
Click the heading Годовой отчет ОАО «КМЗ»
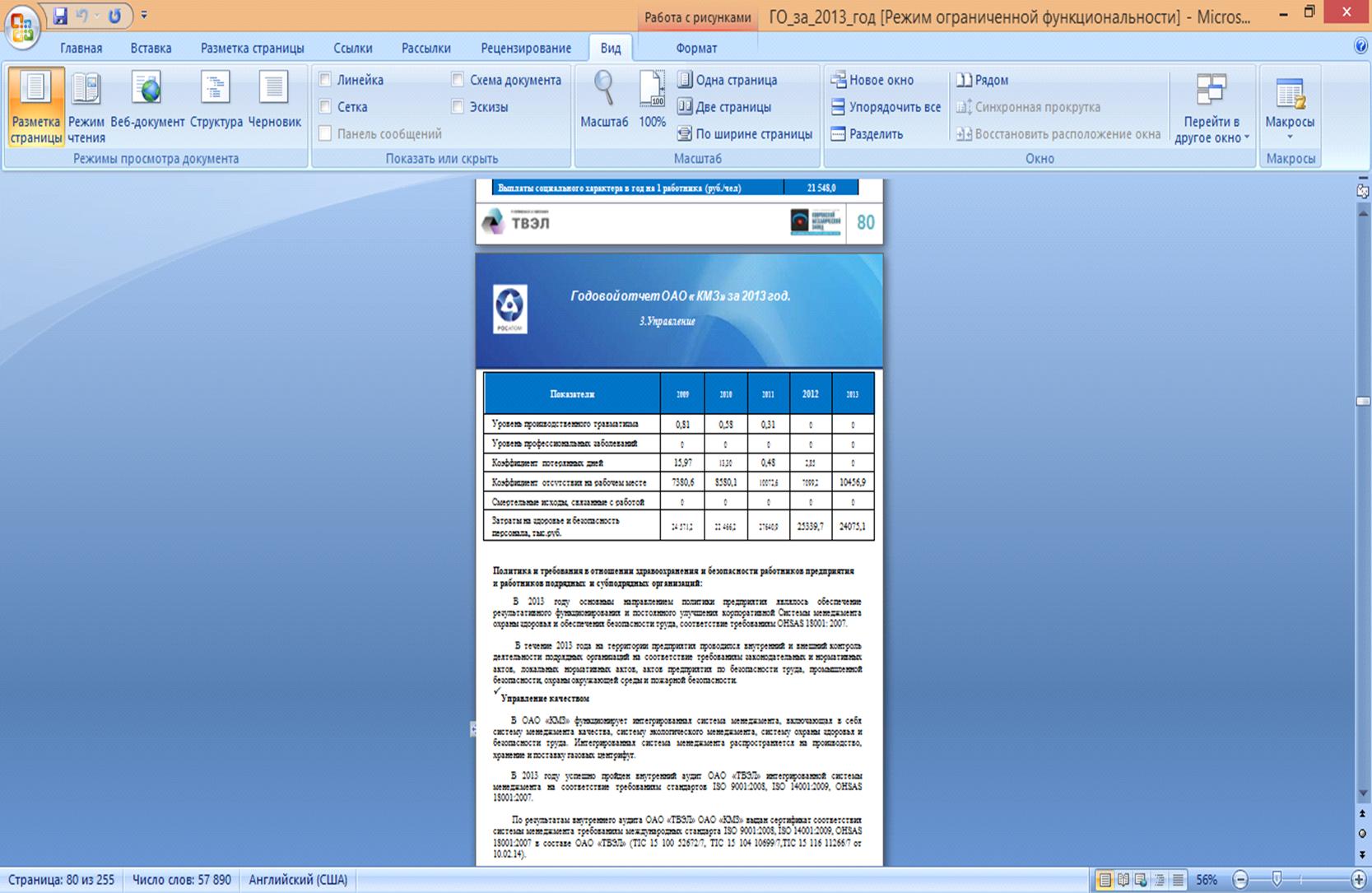tap(681, 295)
